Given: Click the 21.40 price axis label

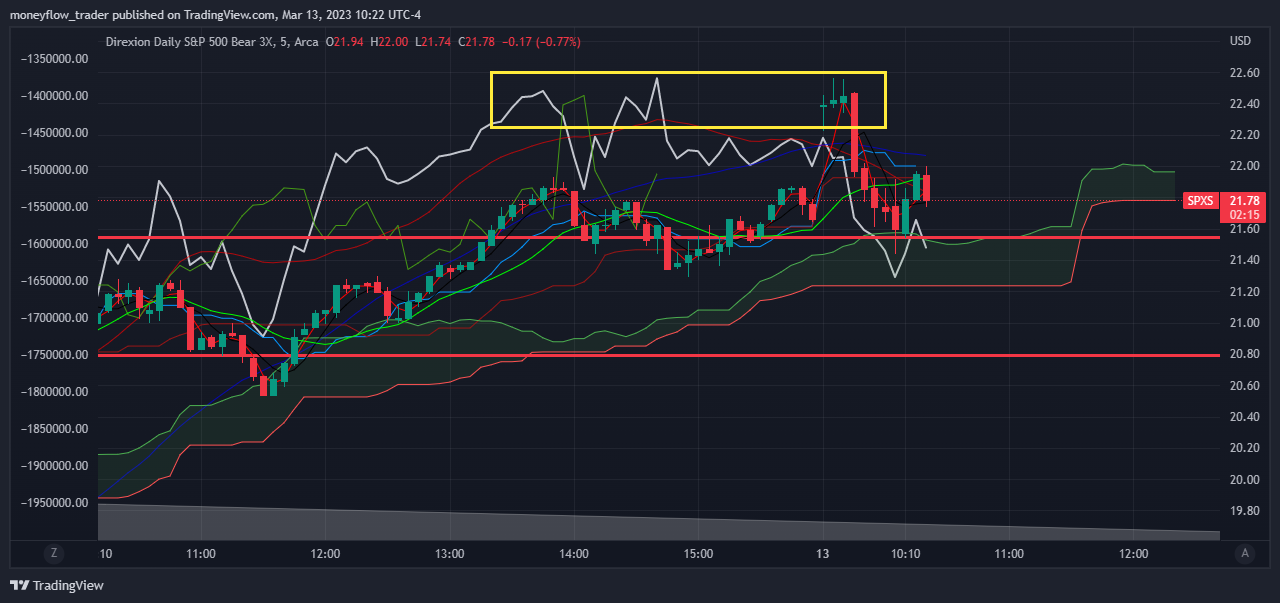Looking at the screenshot, I should pyautogui.click(x=1244, y=260).
